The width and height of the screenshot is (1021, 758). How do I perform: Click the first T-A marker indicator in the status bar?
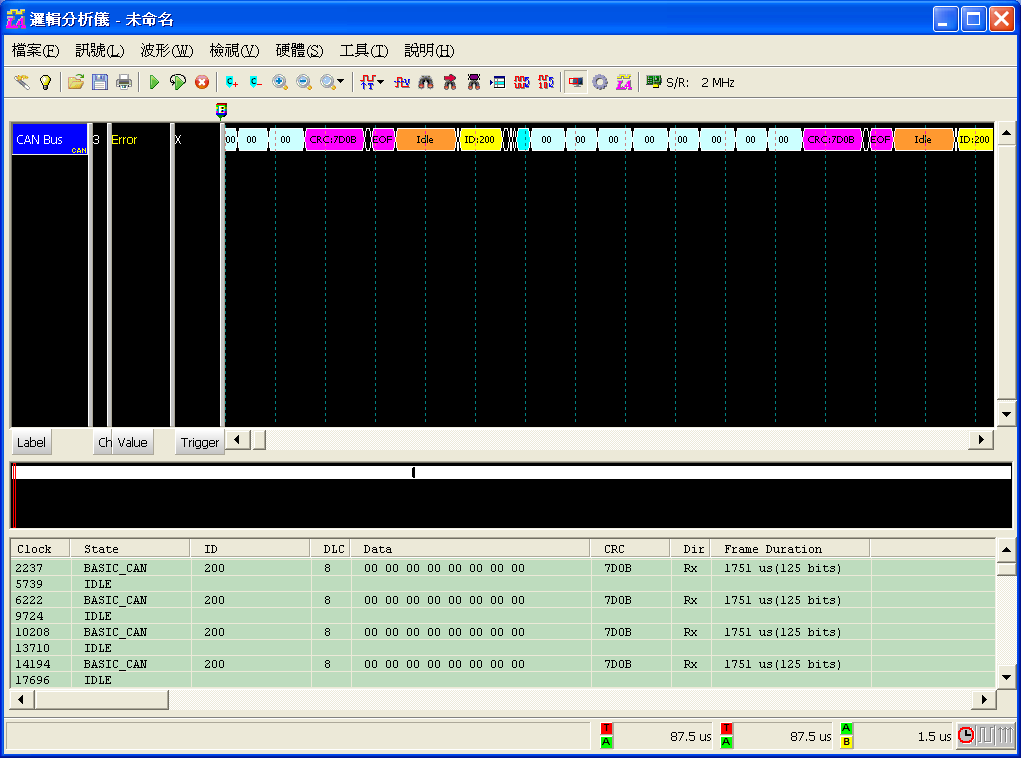pyautogui.click(x=606, y=735)
